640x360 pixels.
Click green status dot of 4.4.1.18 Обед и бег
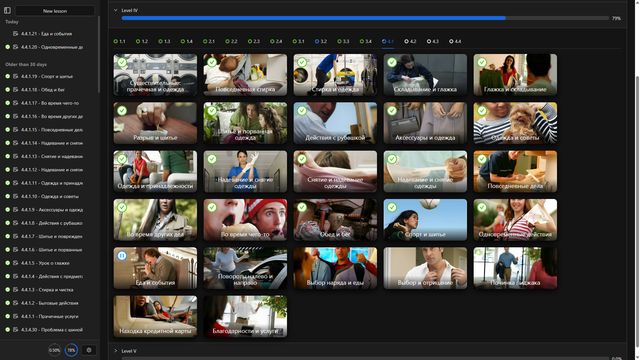click(7, 89)
